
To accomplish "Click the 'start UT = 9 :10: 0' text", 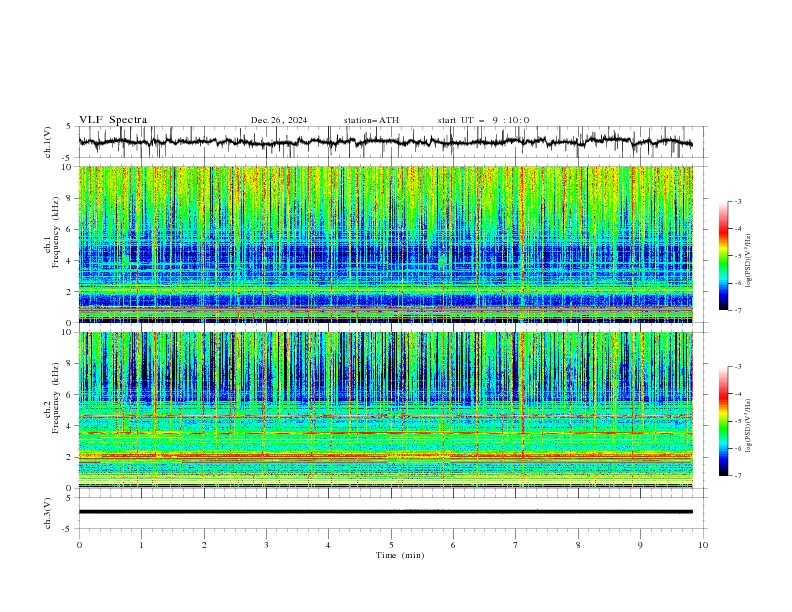I will tap(483, 120).
